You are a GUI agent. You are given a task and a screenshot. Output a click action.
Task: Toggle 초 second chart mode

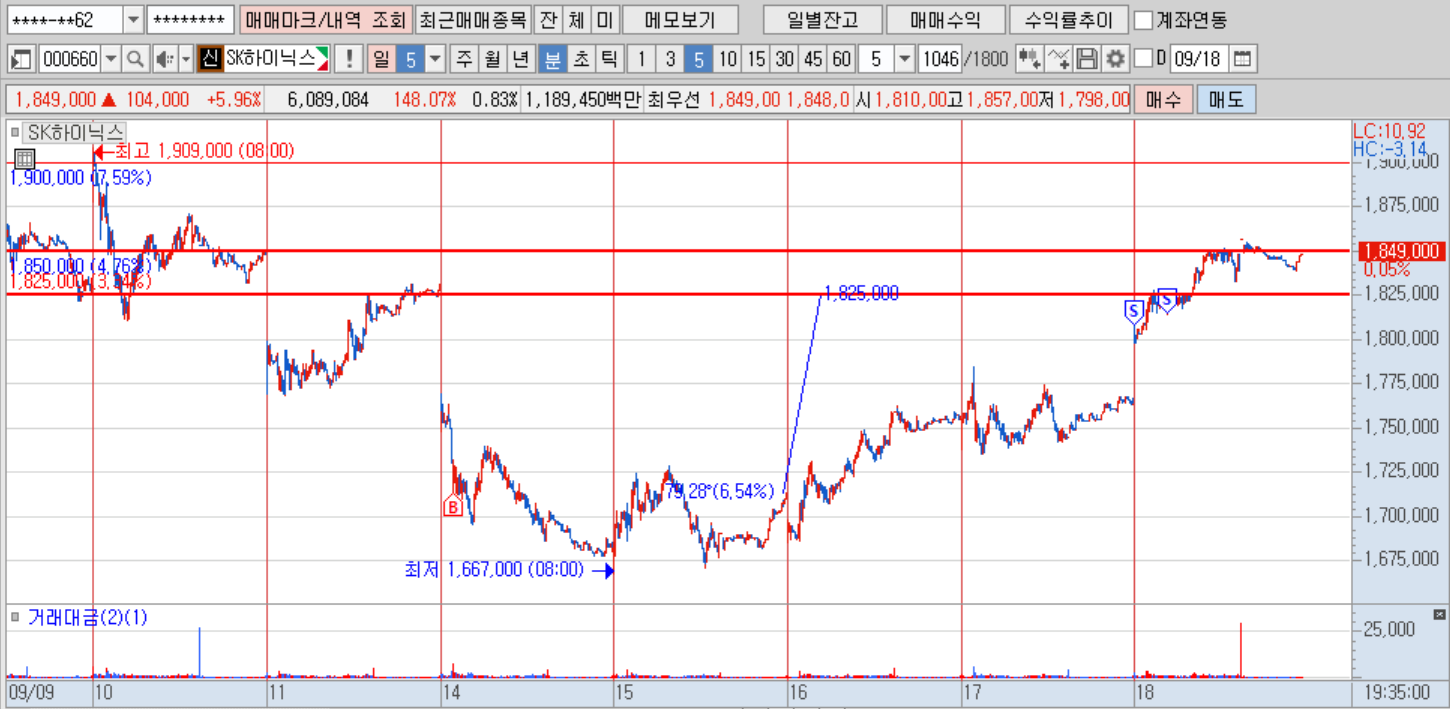coord(580,59)
